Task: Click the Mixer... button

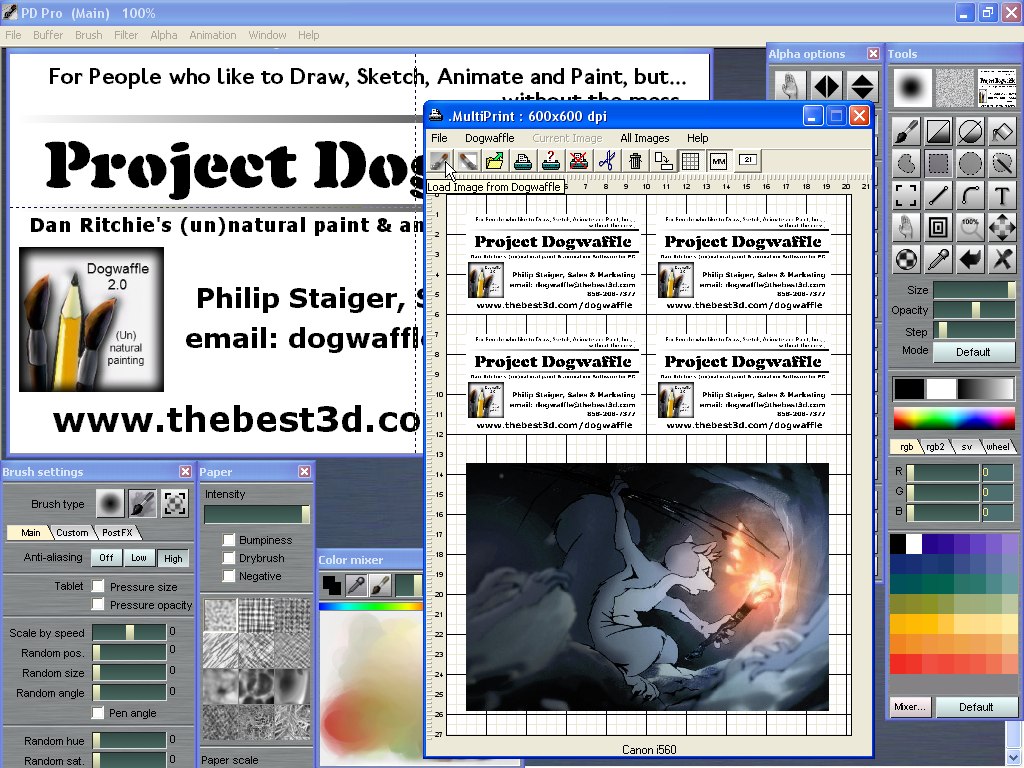Action: [x=910, y=707]
